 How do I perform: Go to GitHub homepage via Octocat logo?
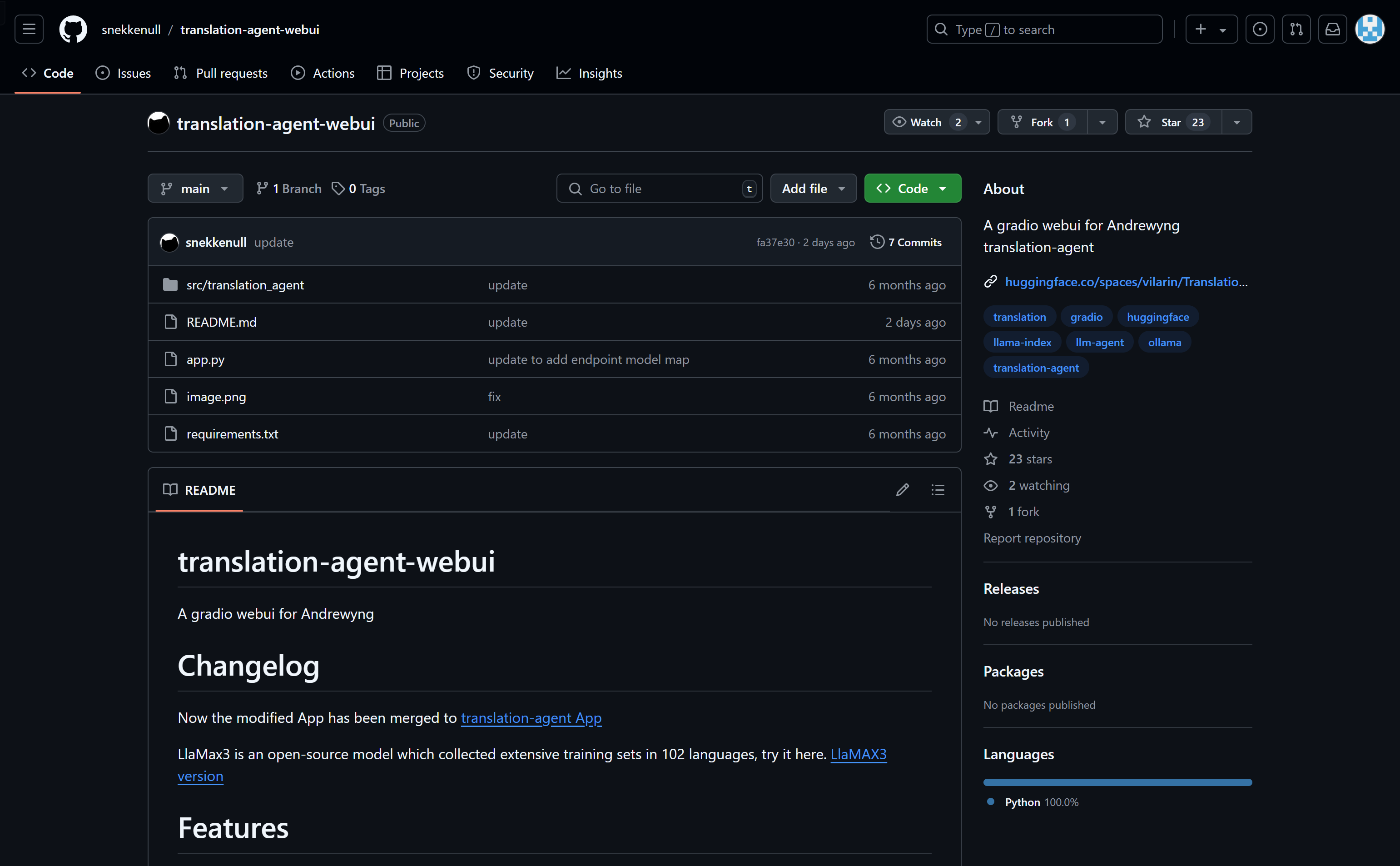pos(73,29)
